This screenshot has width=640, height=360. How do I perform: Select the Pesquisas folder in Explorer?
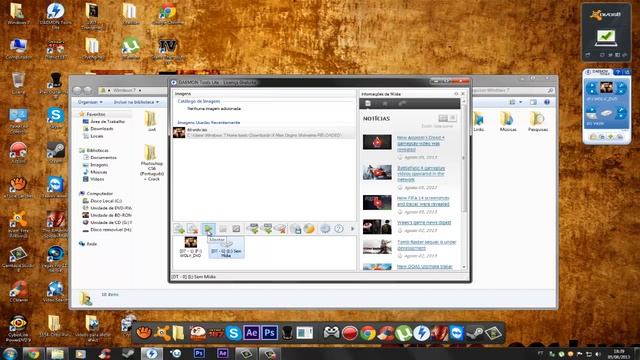point(538,122)
